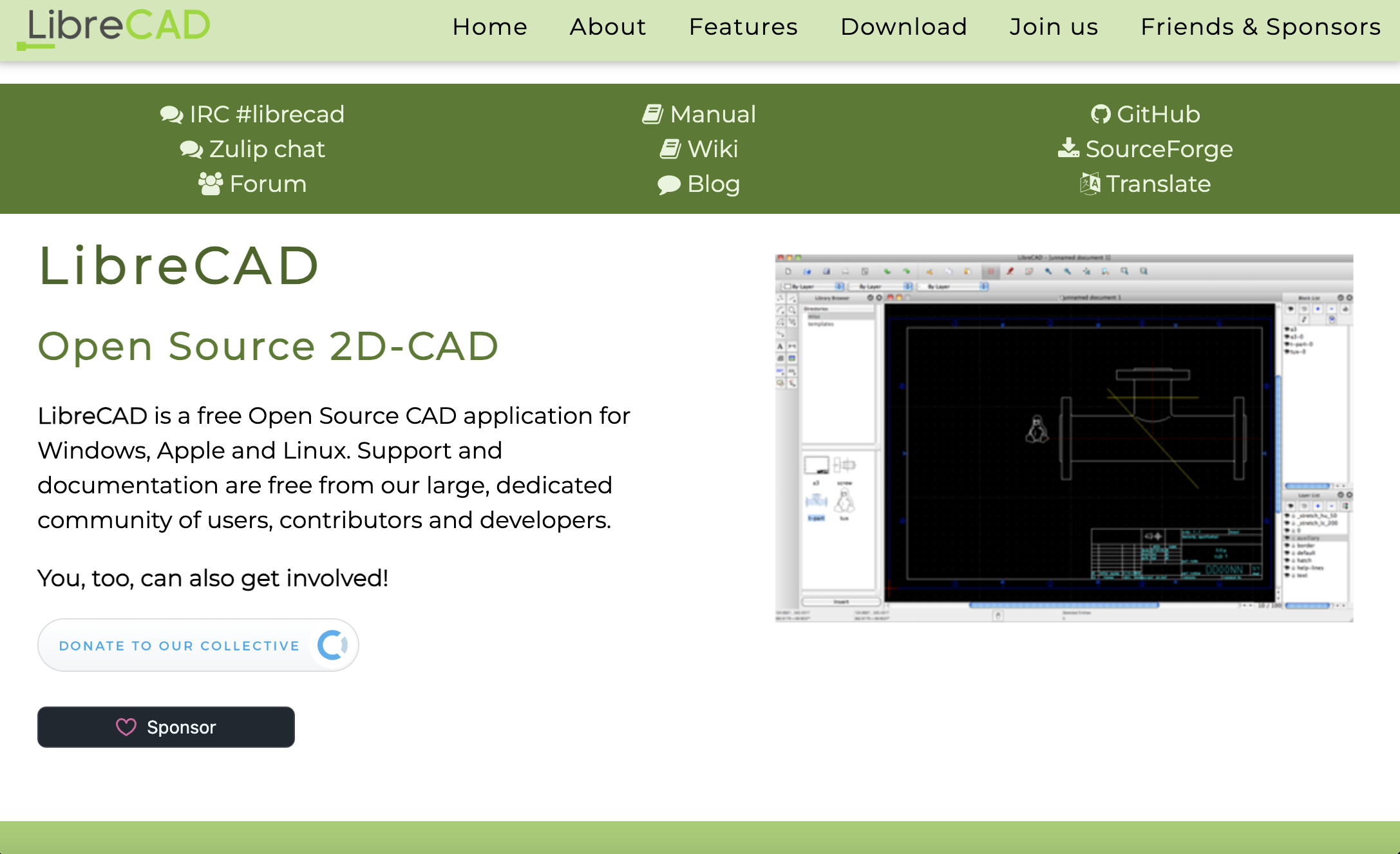Click the Translate language icon

(x=1090, y=184)
